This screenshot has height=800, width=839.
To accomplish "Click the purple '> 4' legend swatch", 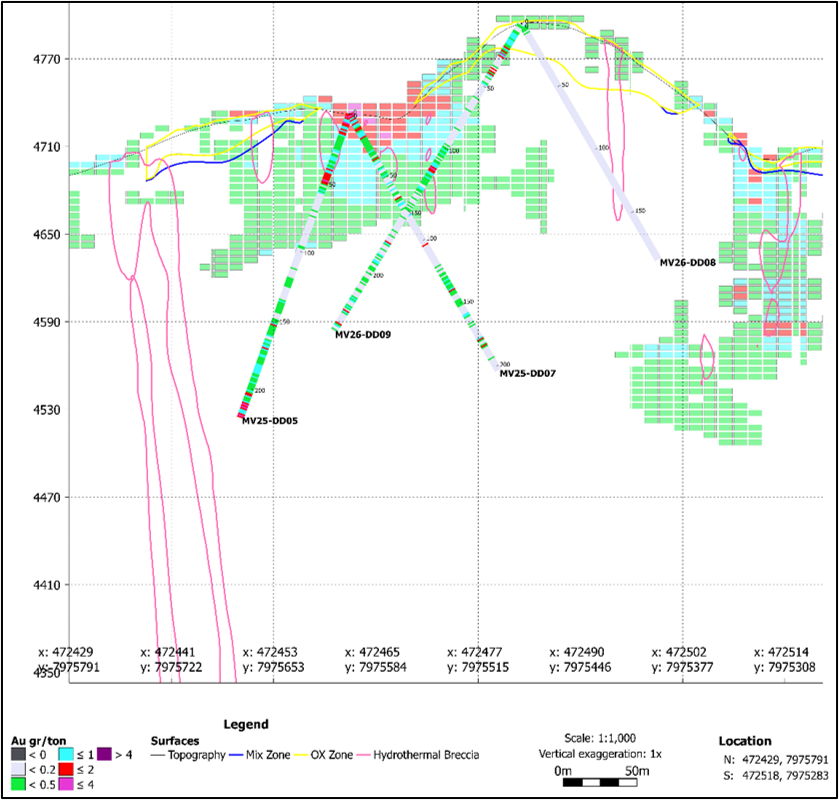I will pos(104,755).
